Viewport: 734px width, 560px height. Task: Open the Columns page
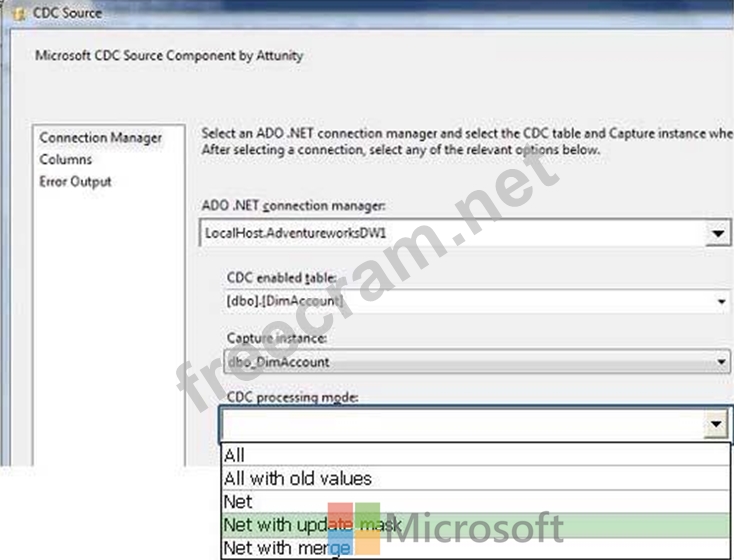point(66,159)
